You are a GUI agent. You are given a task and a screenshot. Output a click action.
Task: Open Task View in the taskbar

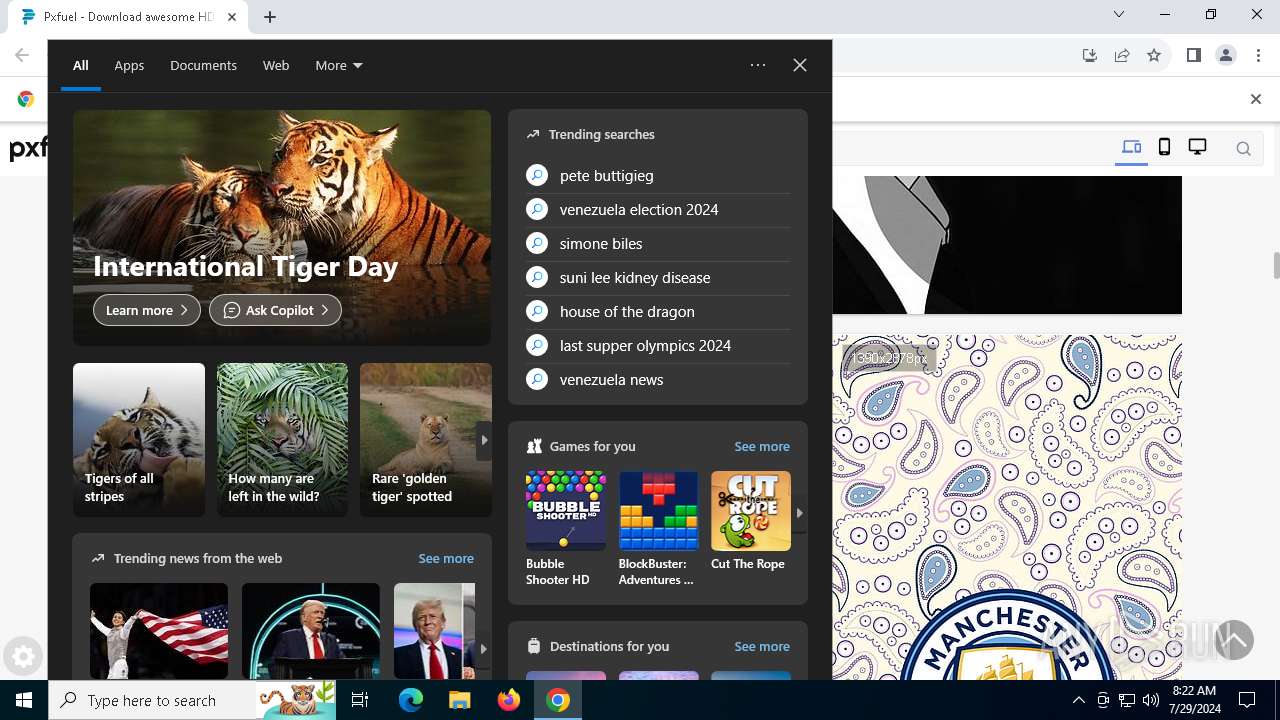click(361, 700)
